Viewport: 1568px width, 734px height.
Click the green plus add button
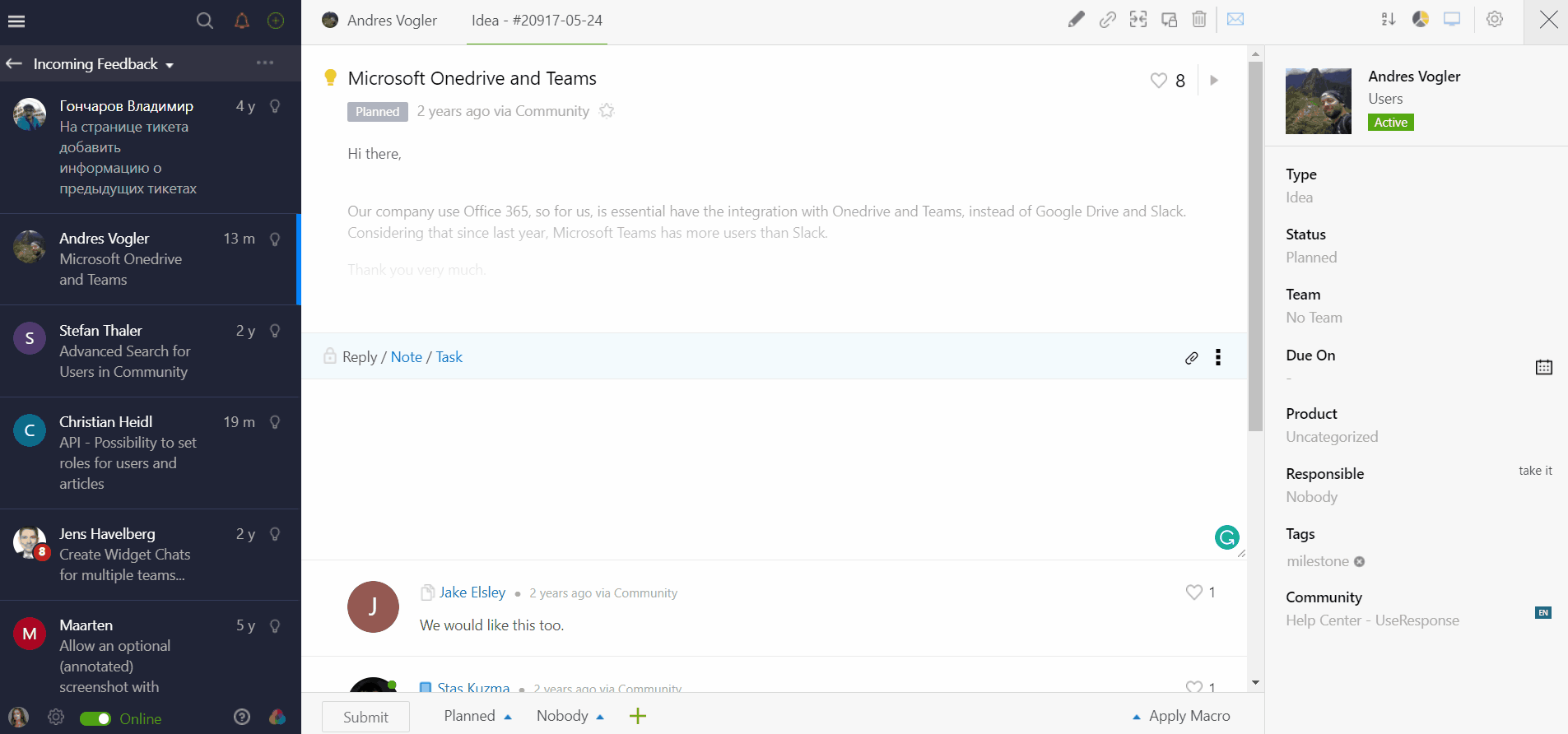tap(637, 716)
